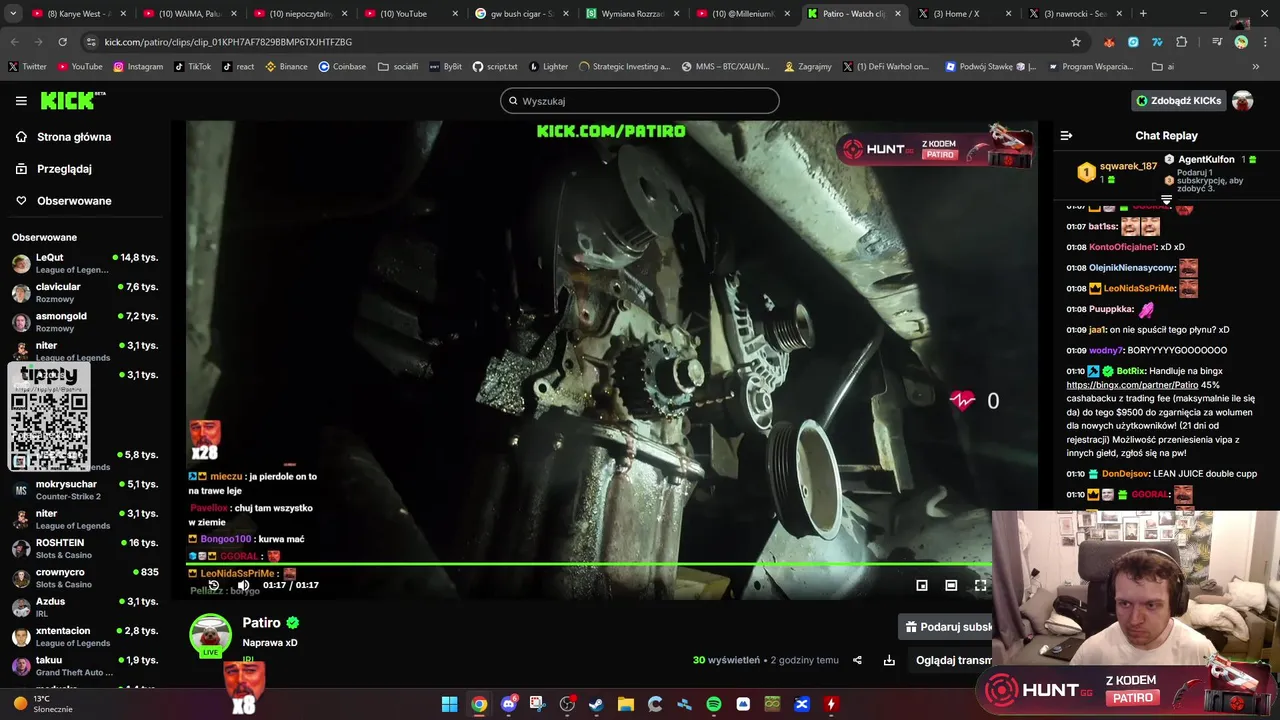Expand the hidden bookmarks chevron
The image size is (1280, 720).
pyautogui.click(x=1256, y=67)
